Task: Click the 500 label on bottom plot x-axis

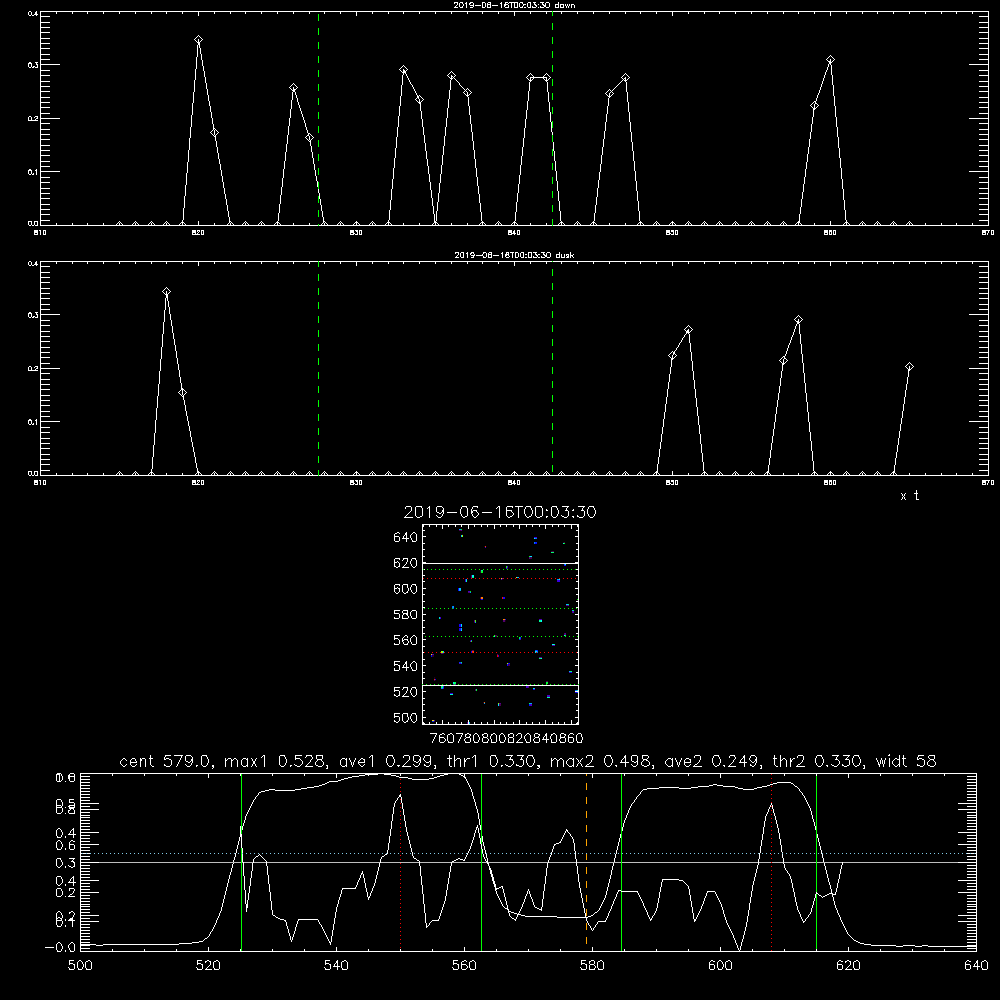Action: 80,966
